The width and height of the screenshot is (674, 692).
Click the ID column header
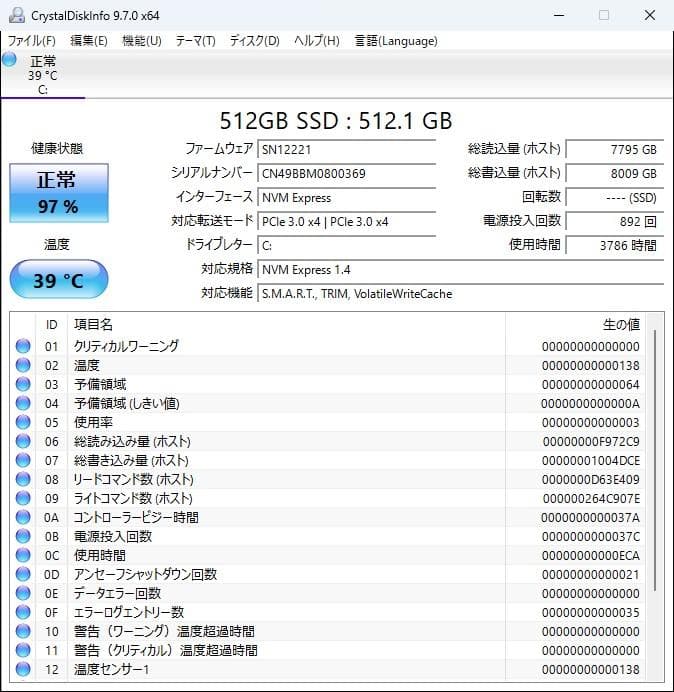[51, 325]
